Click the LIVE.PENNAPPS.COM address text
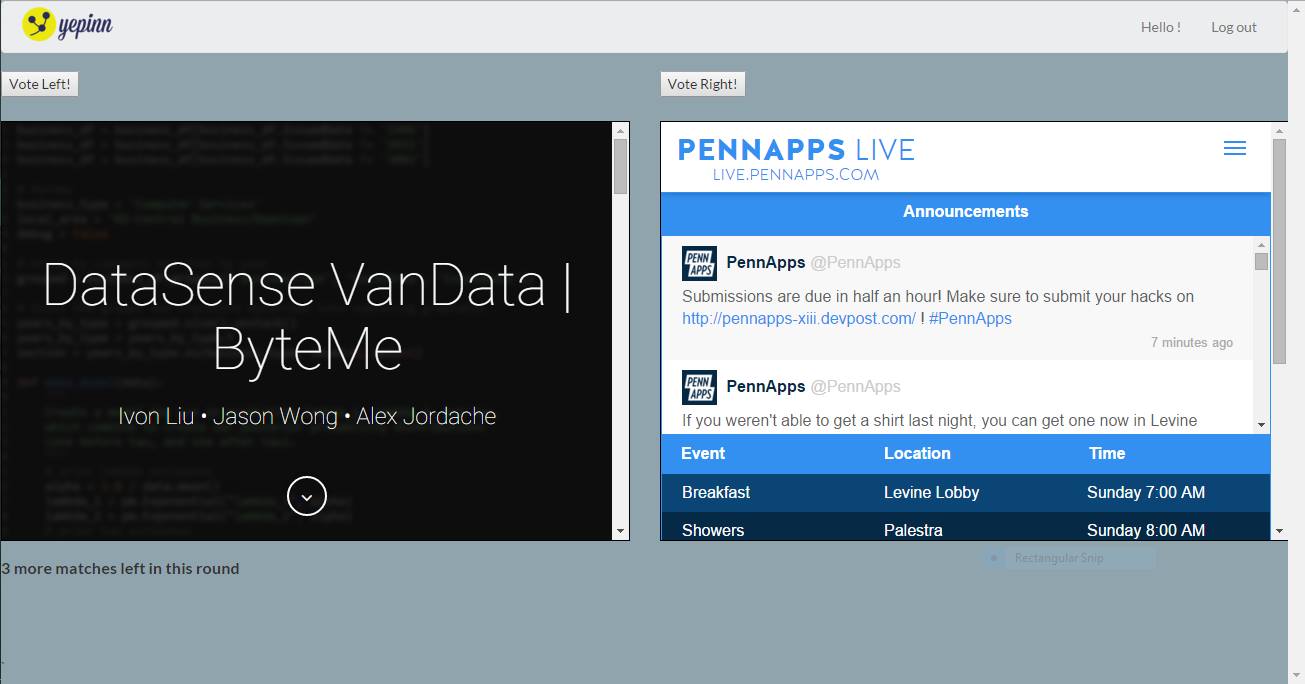This screenshot has width=1305, height=684. click(x=796, y=174)
